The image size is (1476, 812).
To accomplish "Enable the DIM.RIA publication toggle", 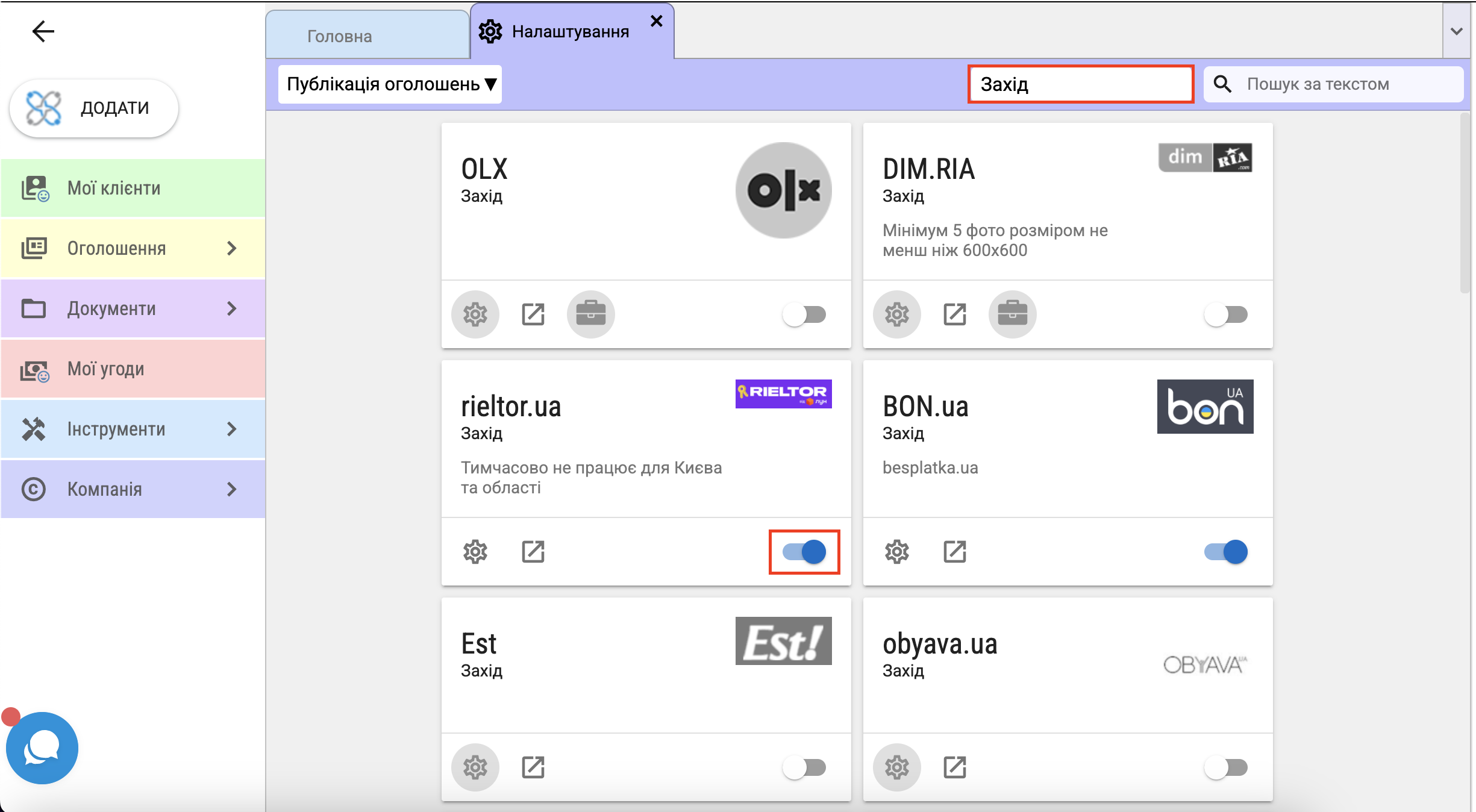I will coord(1226,314).
